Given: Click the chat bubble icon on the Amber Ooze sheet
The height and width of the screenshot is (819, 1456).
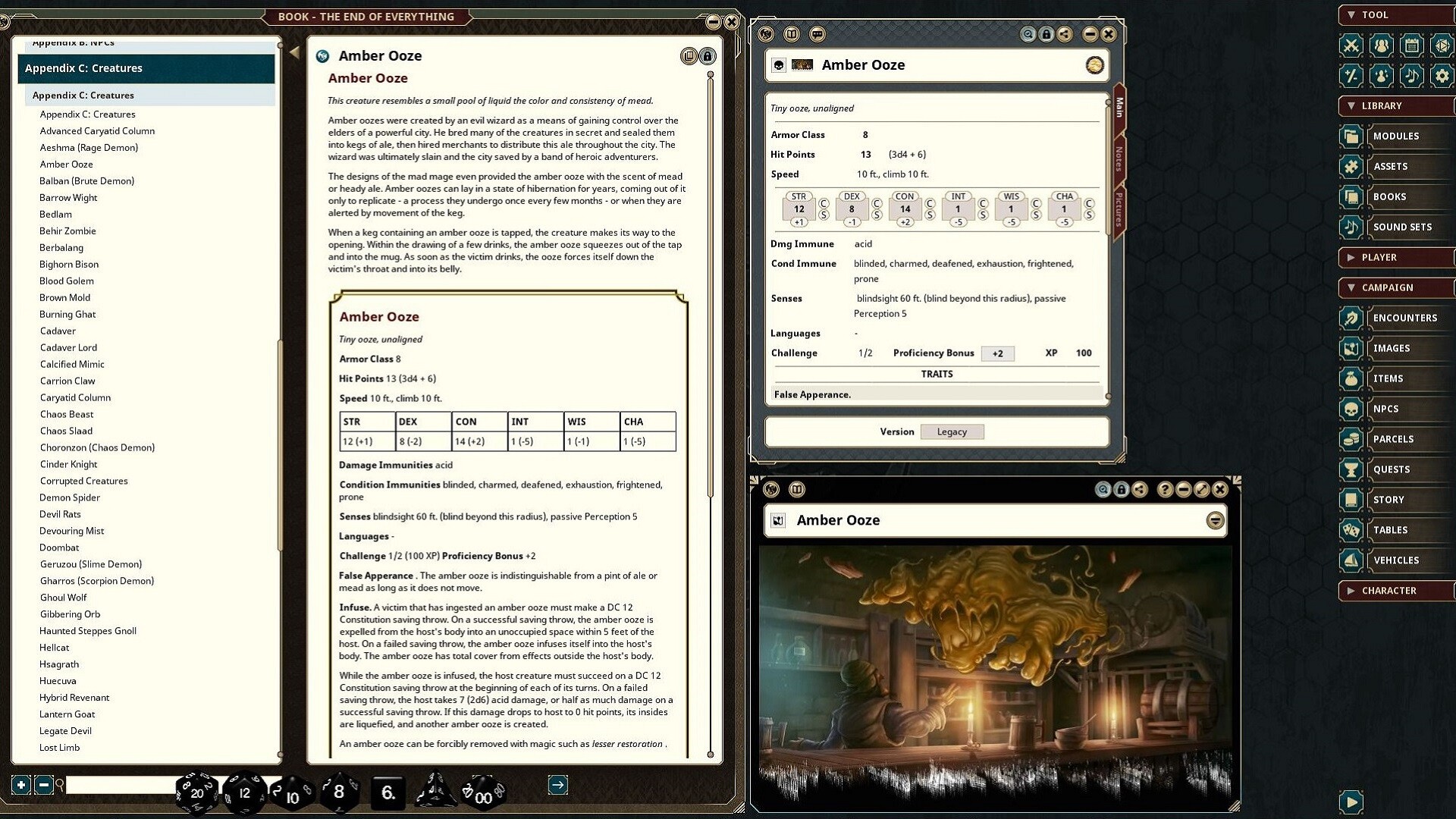Looking at the screenshot, I should (817, 34).
